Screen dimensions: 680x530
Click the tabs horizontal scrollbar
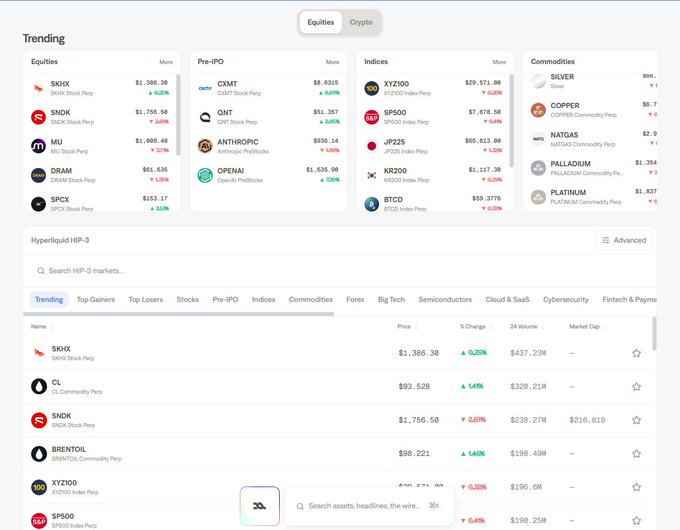click(179, 314)
